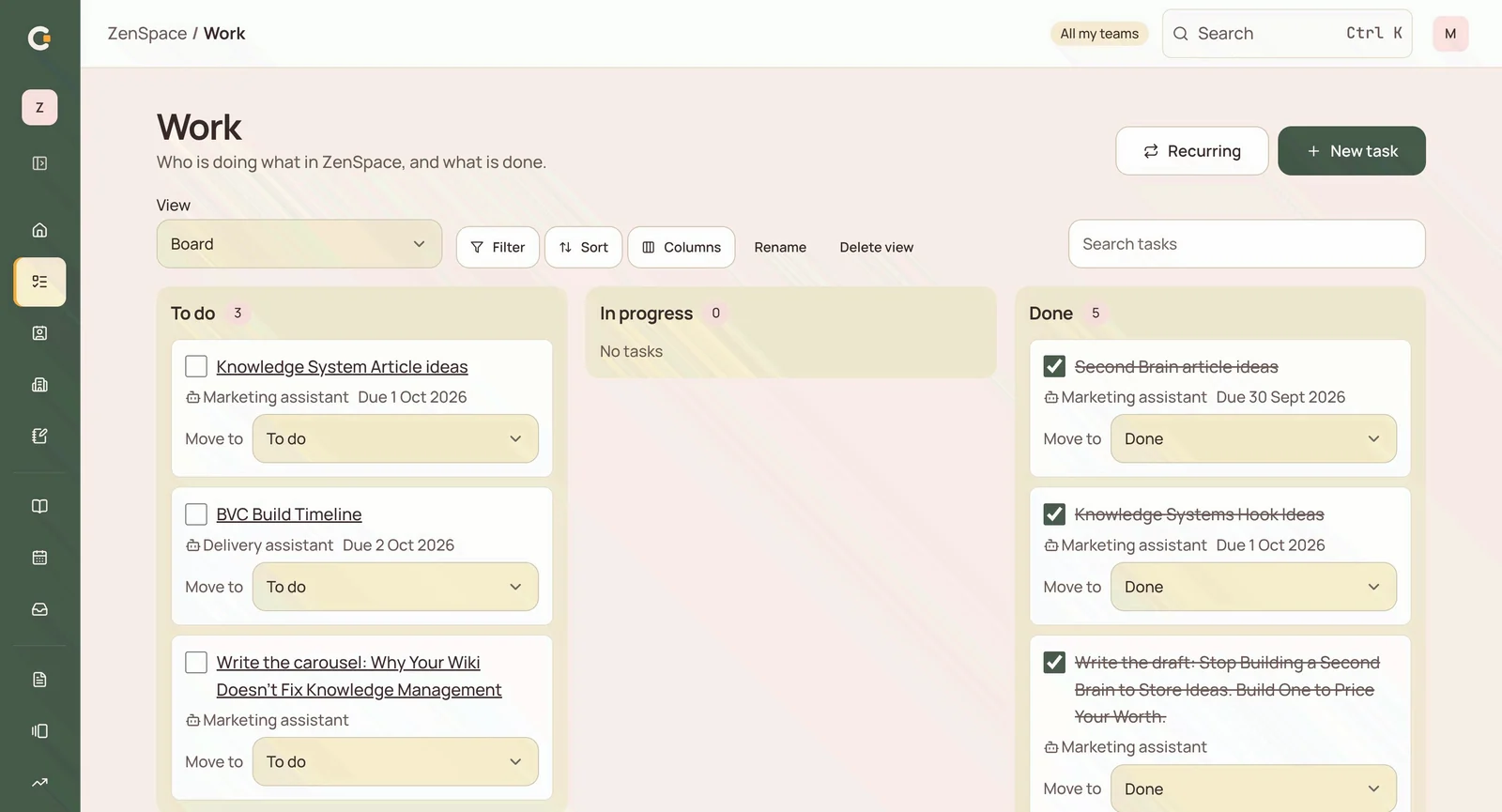
Task: Open the BVC Build Timeline task link
Action: pos(289,514)
